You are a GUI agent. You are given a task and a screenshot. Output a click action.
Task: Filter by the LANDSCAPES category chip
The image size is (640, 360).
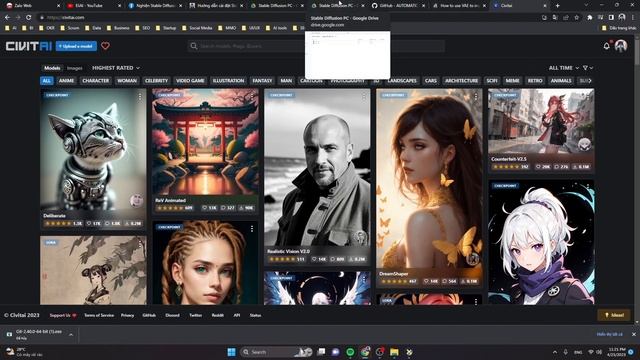[402, 81]
